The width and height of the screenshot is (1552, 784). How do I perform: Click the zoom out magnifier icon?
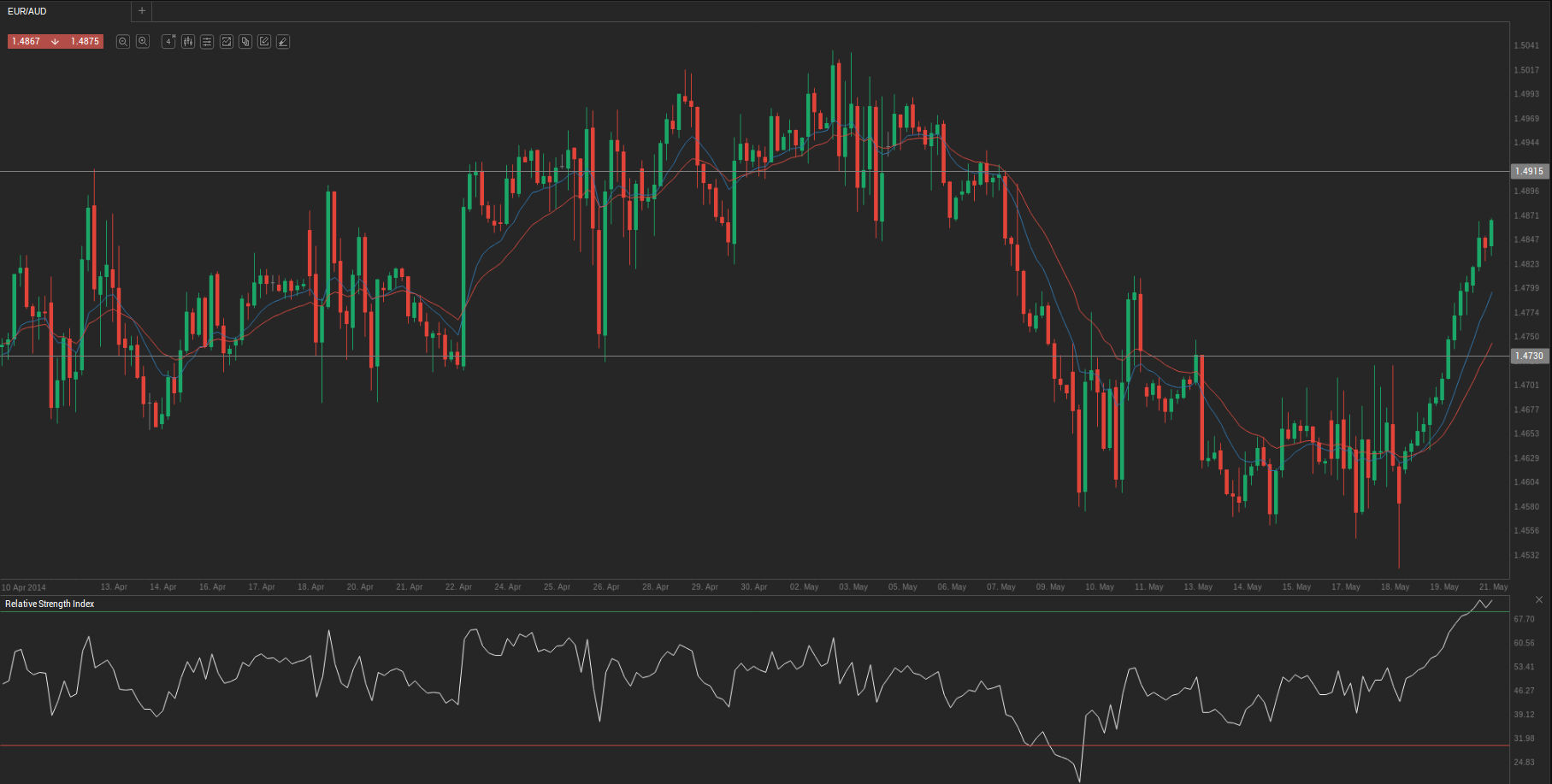pyautogui.click(x=123, y=41)
